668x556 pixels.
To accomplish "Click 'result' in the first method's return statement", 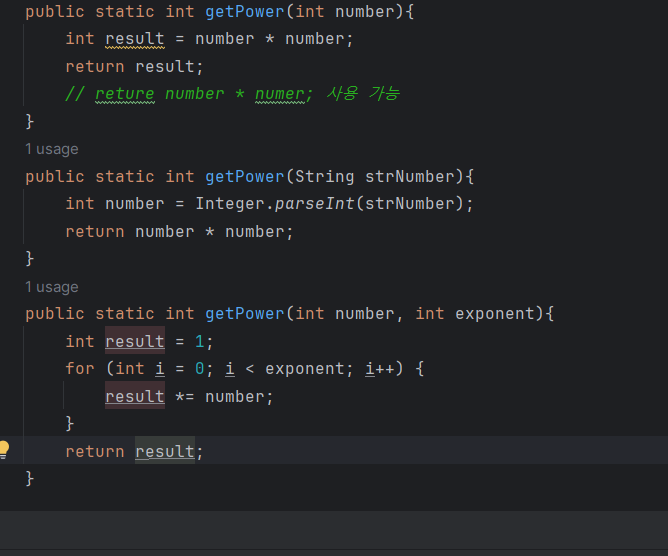I will 164,66.
